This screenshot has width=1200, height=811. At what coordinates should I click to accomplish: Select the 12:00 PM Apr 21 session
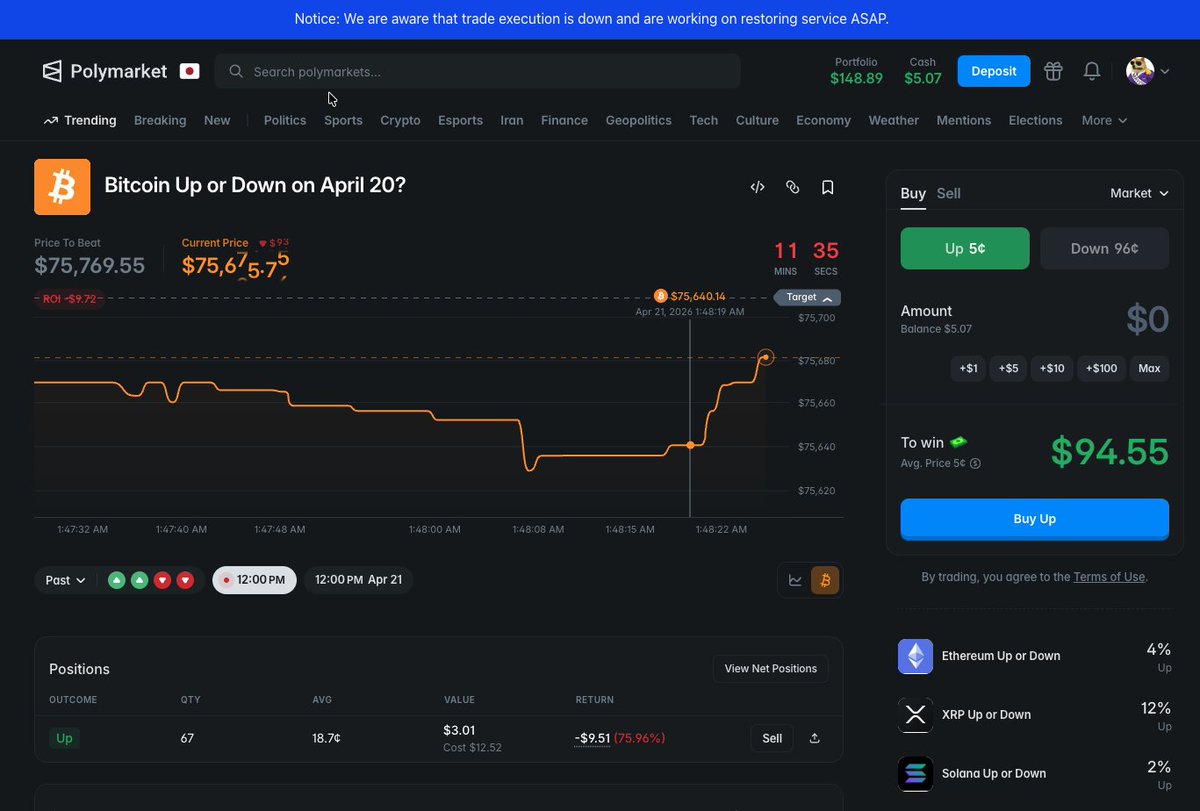tap(358, 580)
